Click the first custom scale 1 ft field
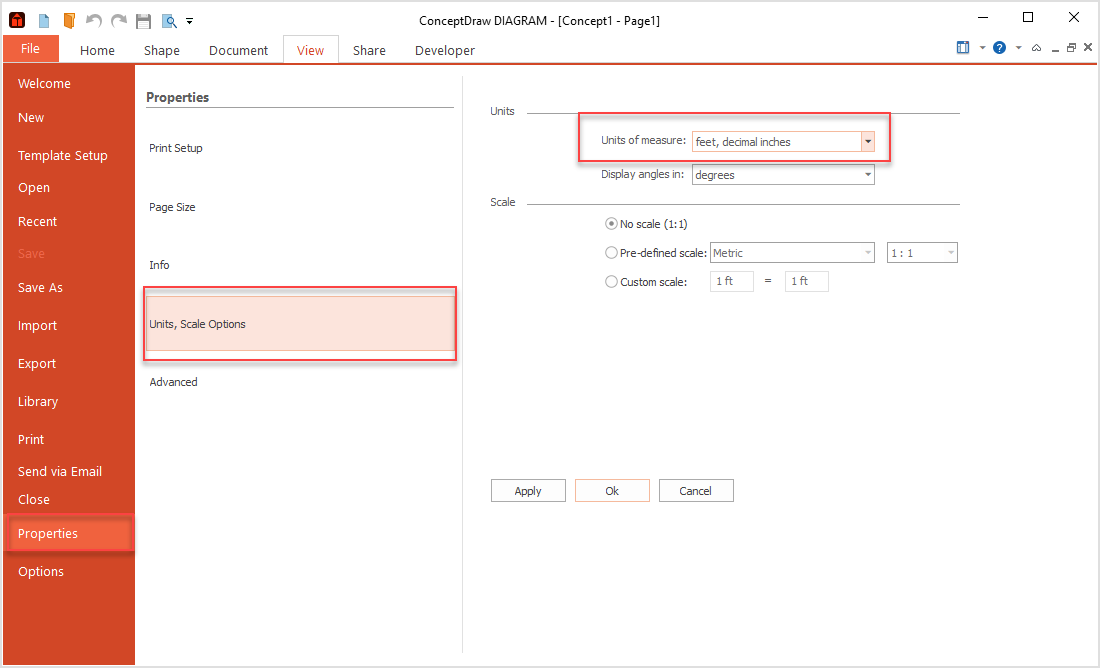The width and height of the screenshot is (1100, 668). point(732,281)
